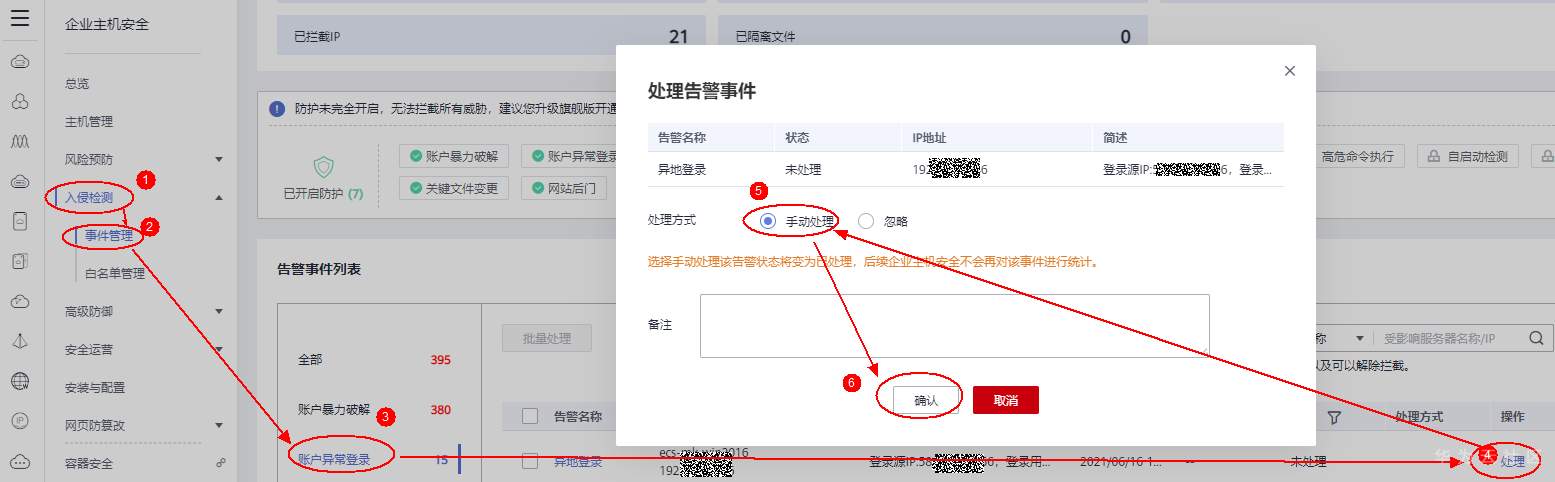
Task: Expand the 高级防御 submenu arrow
Action: tap(219, 311)
